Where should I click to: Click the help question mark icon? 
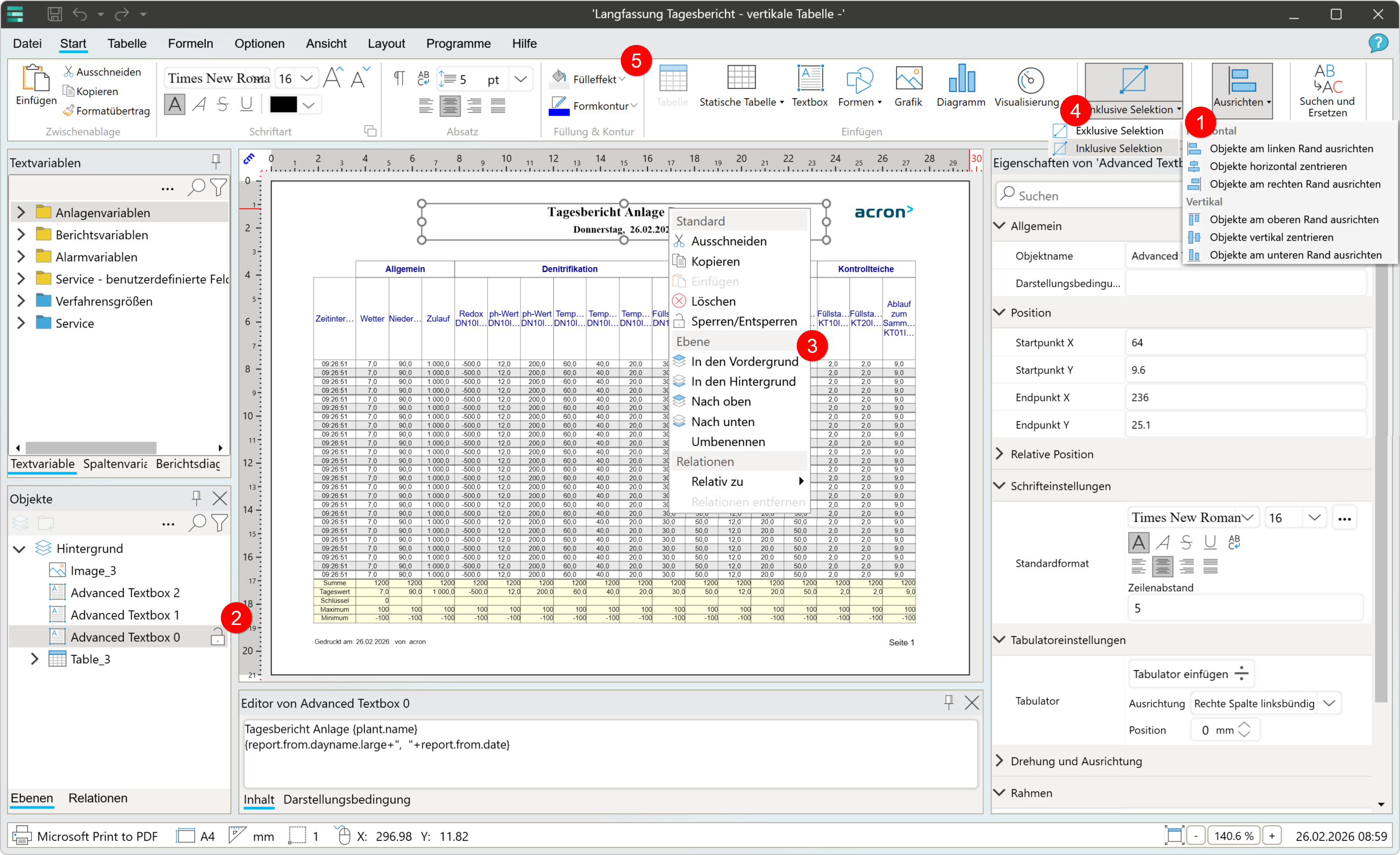point(1378,43)
